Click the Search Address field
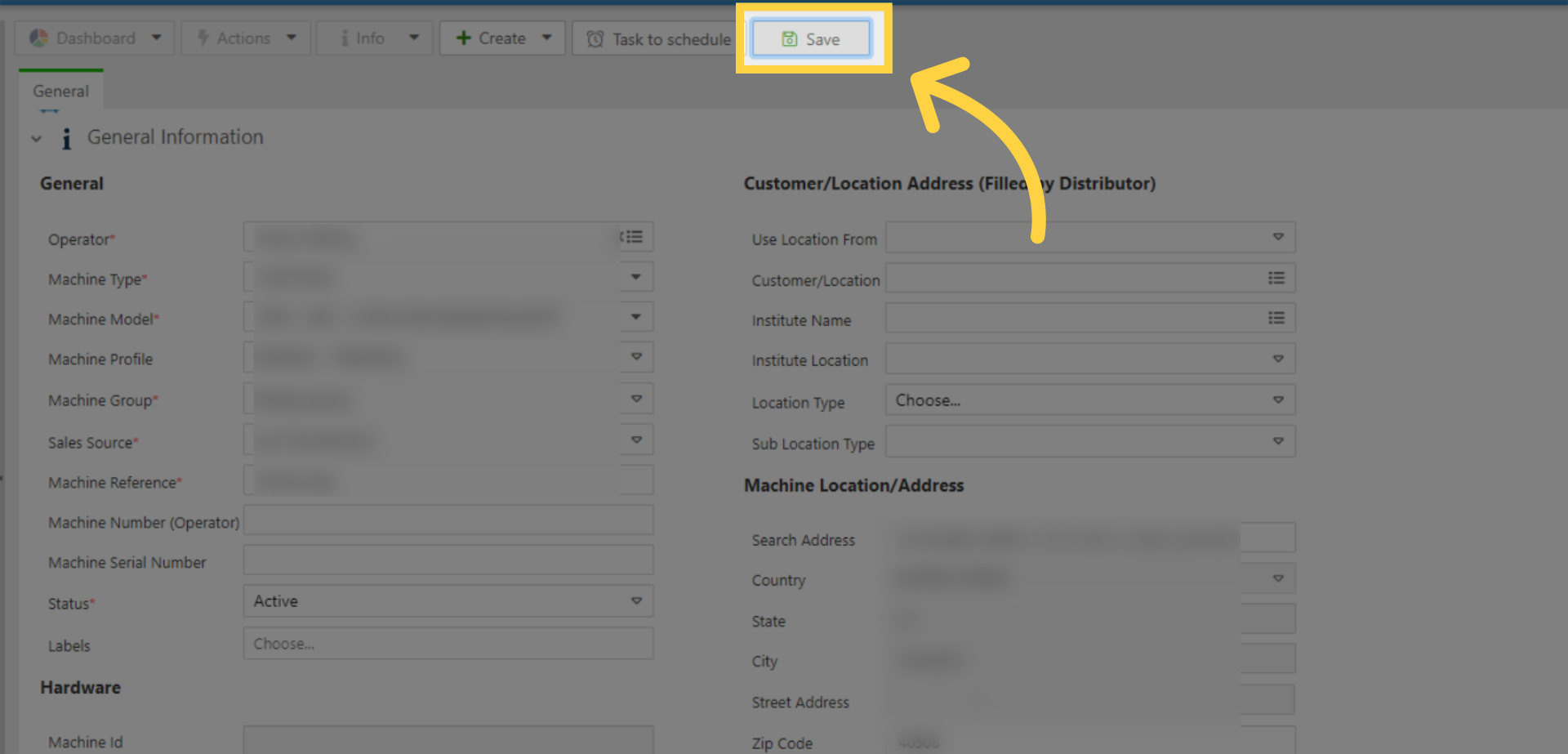The image size is (1568, 754). click(1090, 538)
